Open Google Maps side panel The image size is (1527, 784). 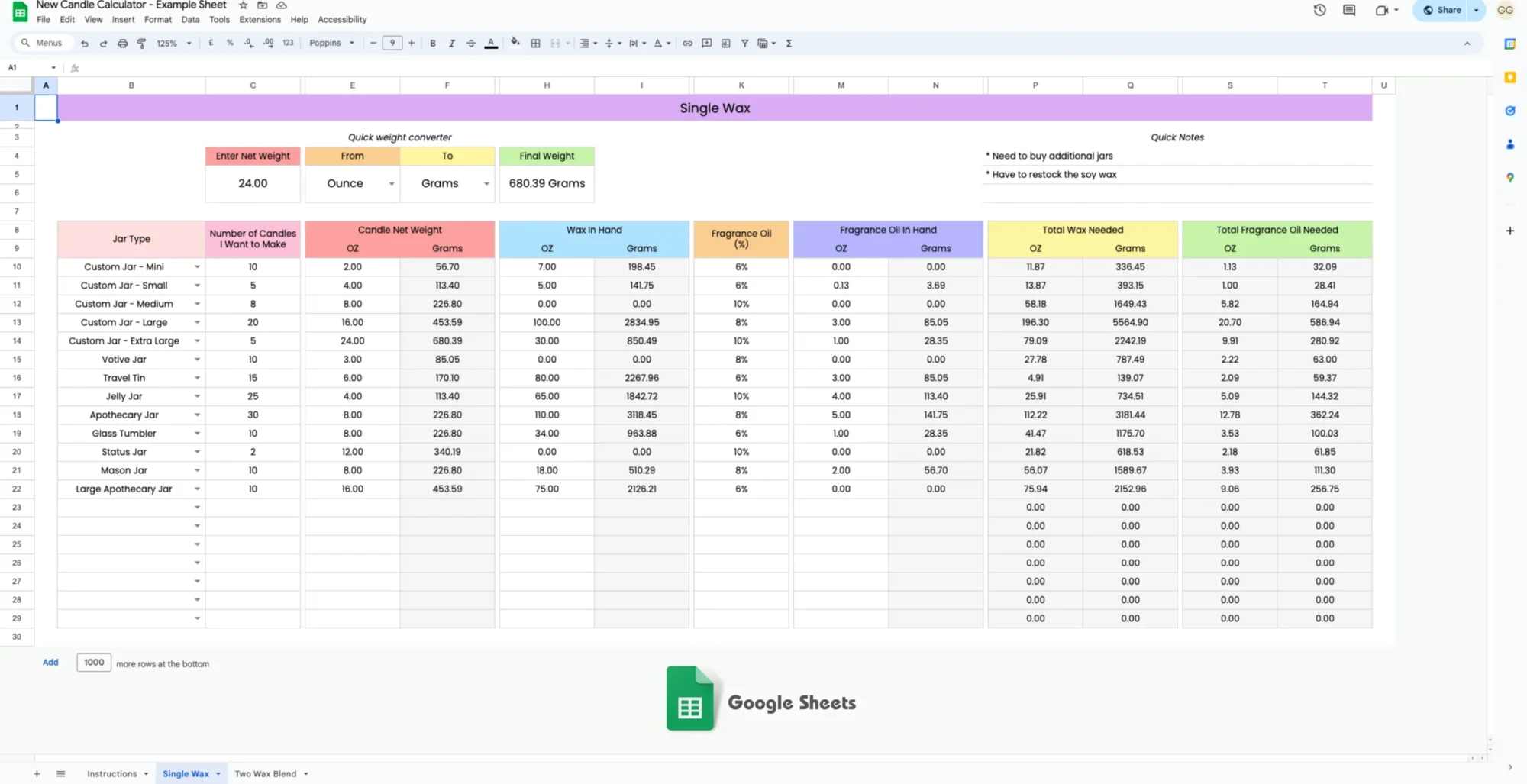click(1509, 177)
